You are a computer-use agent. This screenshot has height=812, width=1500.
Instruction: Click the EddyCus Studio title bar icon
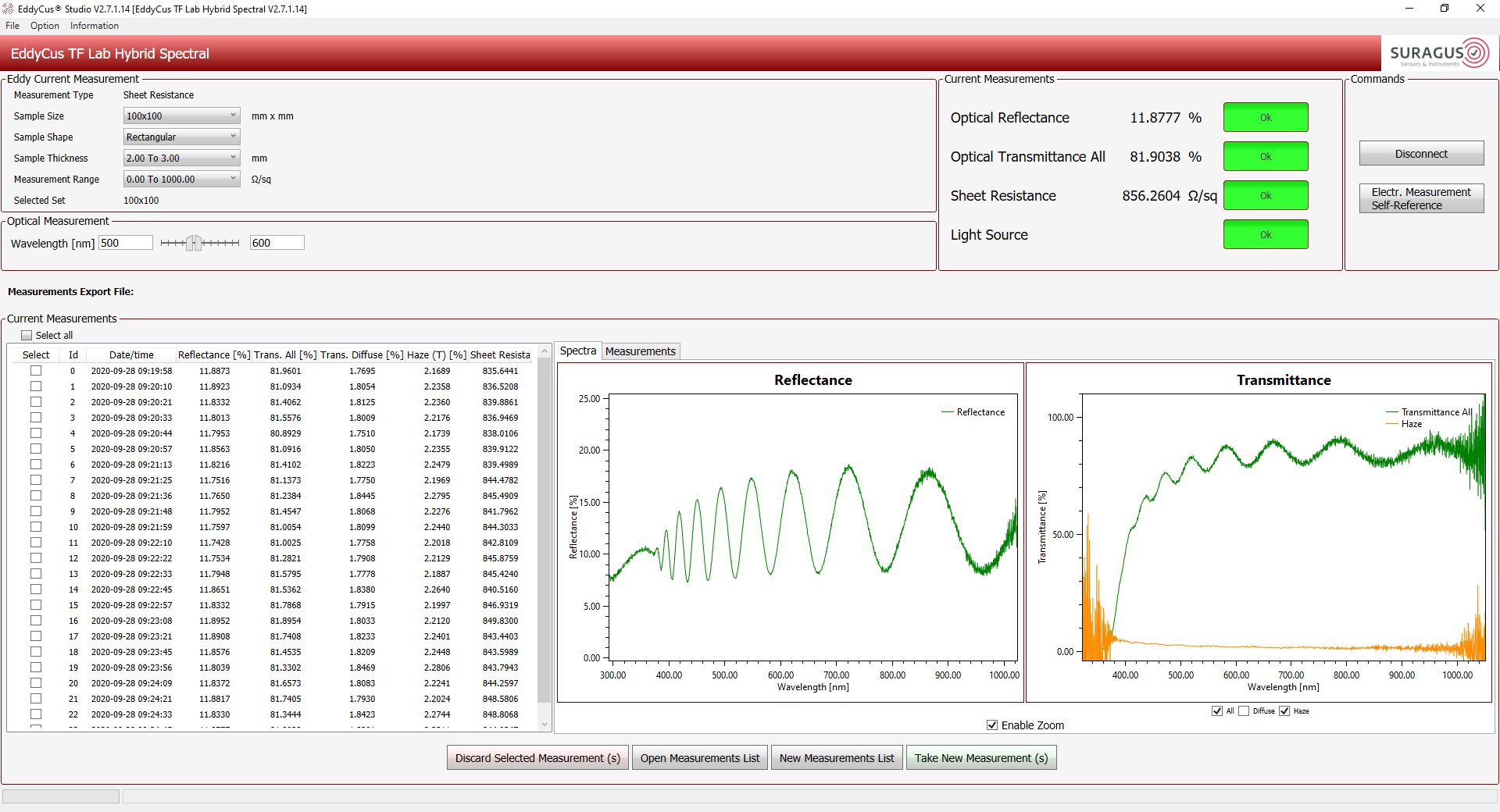point(9,9)
